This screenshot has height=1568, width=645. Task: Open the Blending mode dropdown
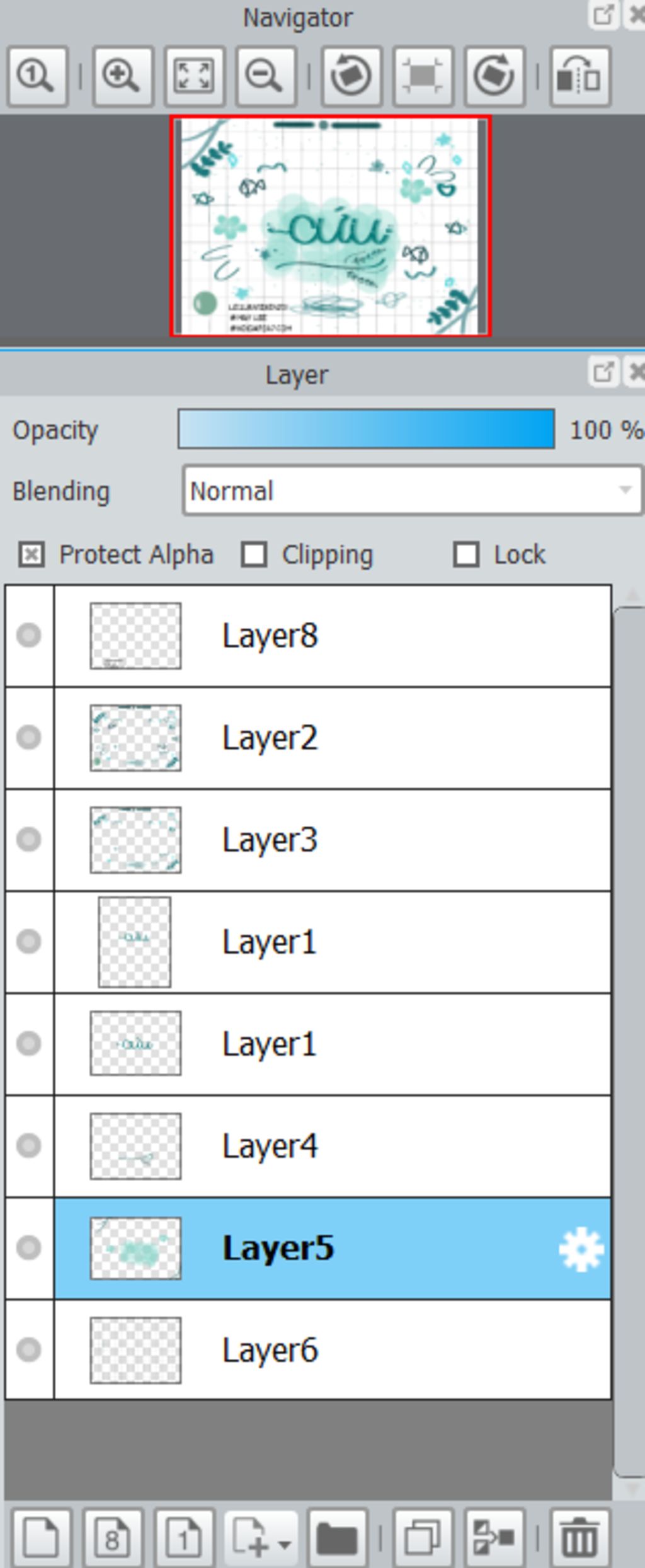[x=412, y=491]
